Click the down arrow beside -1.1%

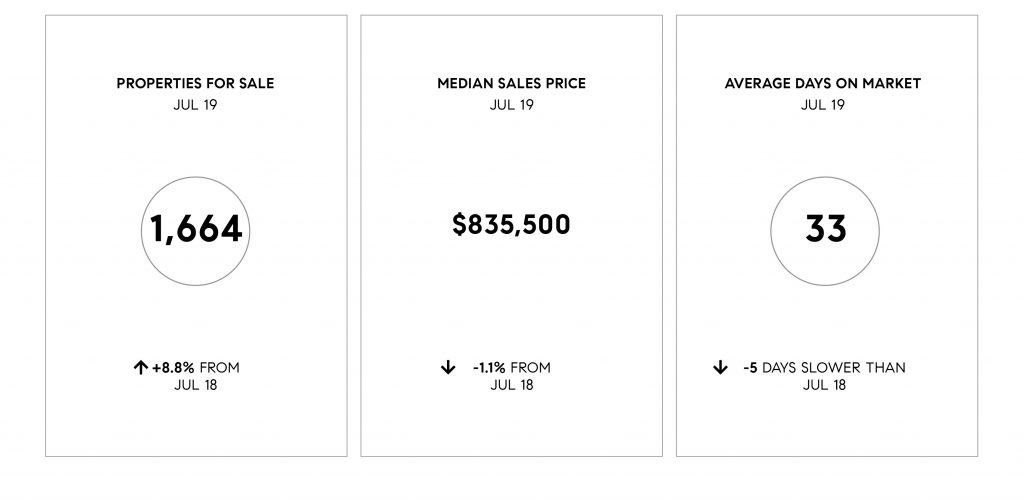pos(447,368)
